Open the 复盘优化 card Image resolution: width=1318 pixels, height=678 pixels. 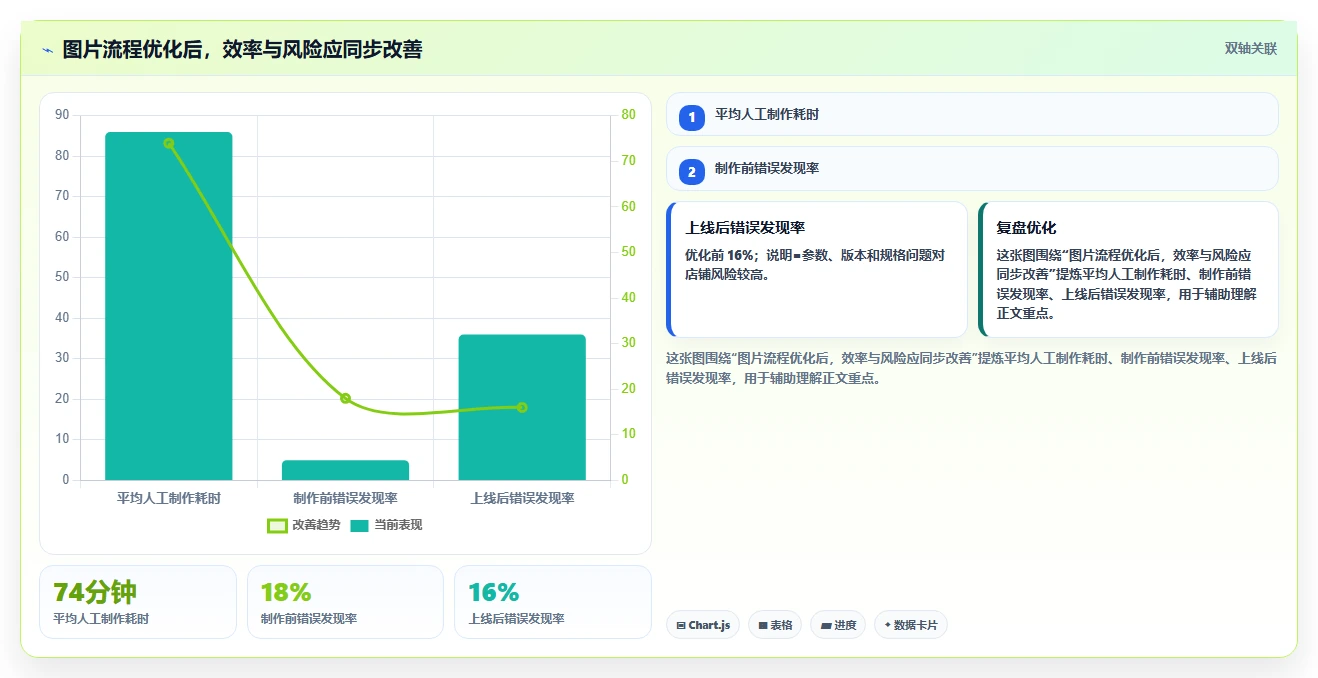coord(1128,270)
